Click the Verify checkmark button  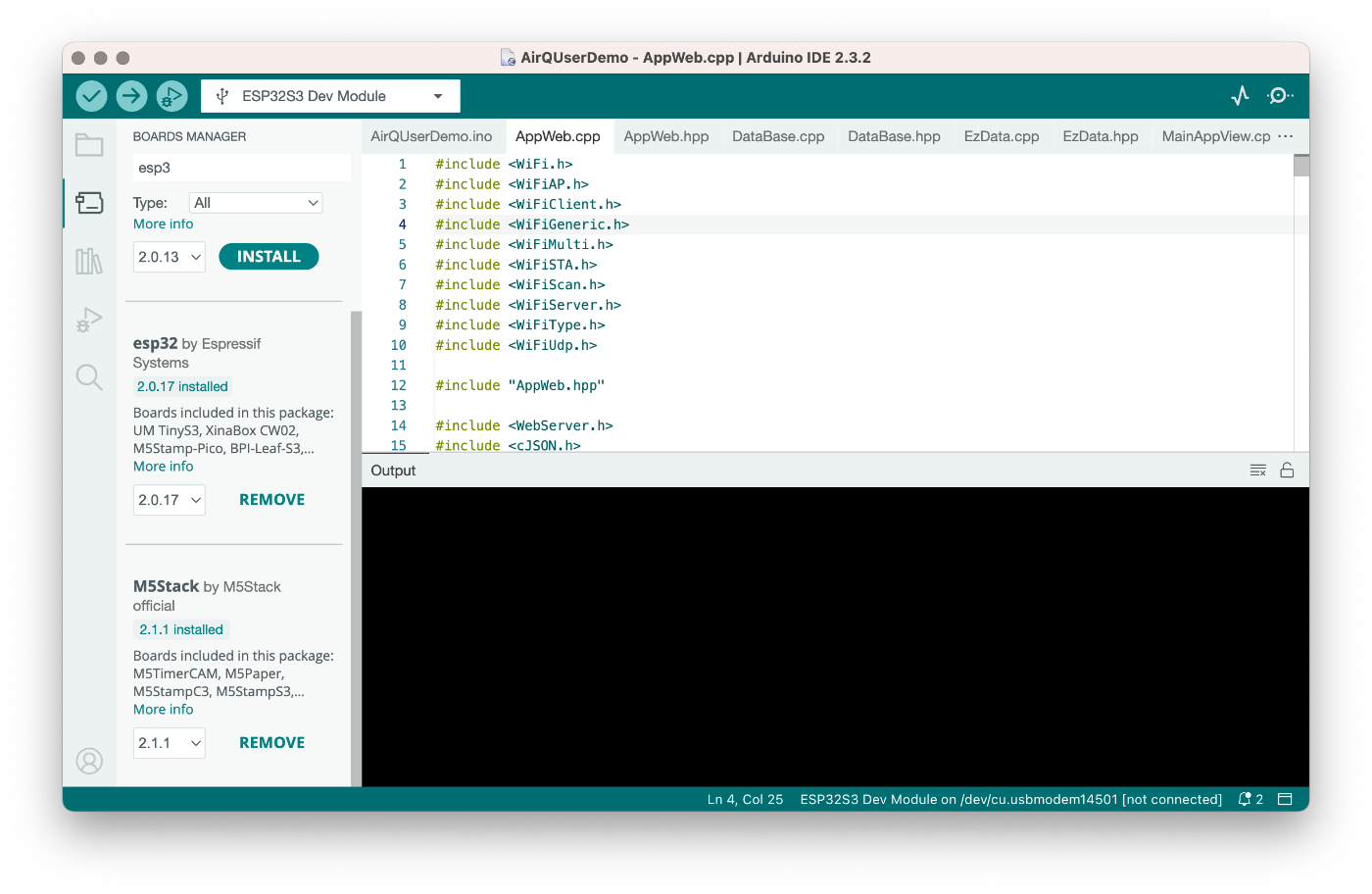[91, 96]
